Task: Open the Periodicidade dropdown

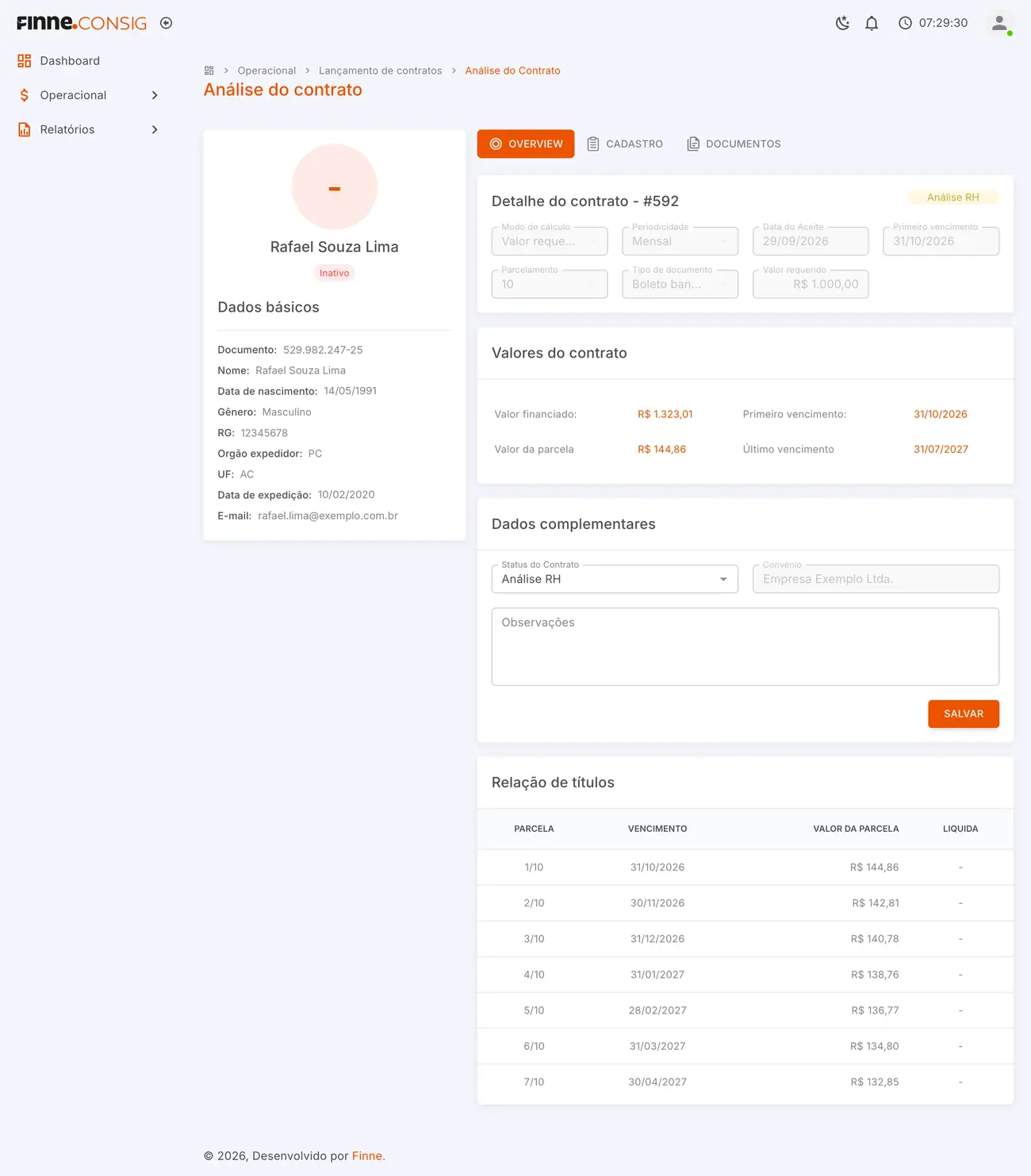Action: coord(680,241)
